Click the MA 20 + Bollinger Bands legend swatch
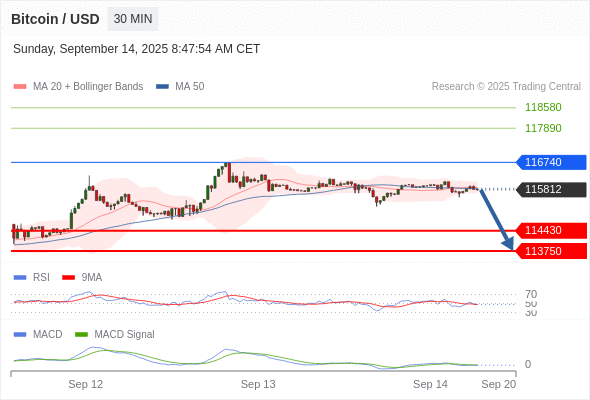Image resolution: width=590 pixels, height=400 pixels. pos(20,87)
